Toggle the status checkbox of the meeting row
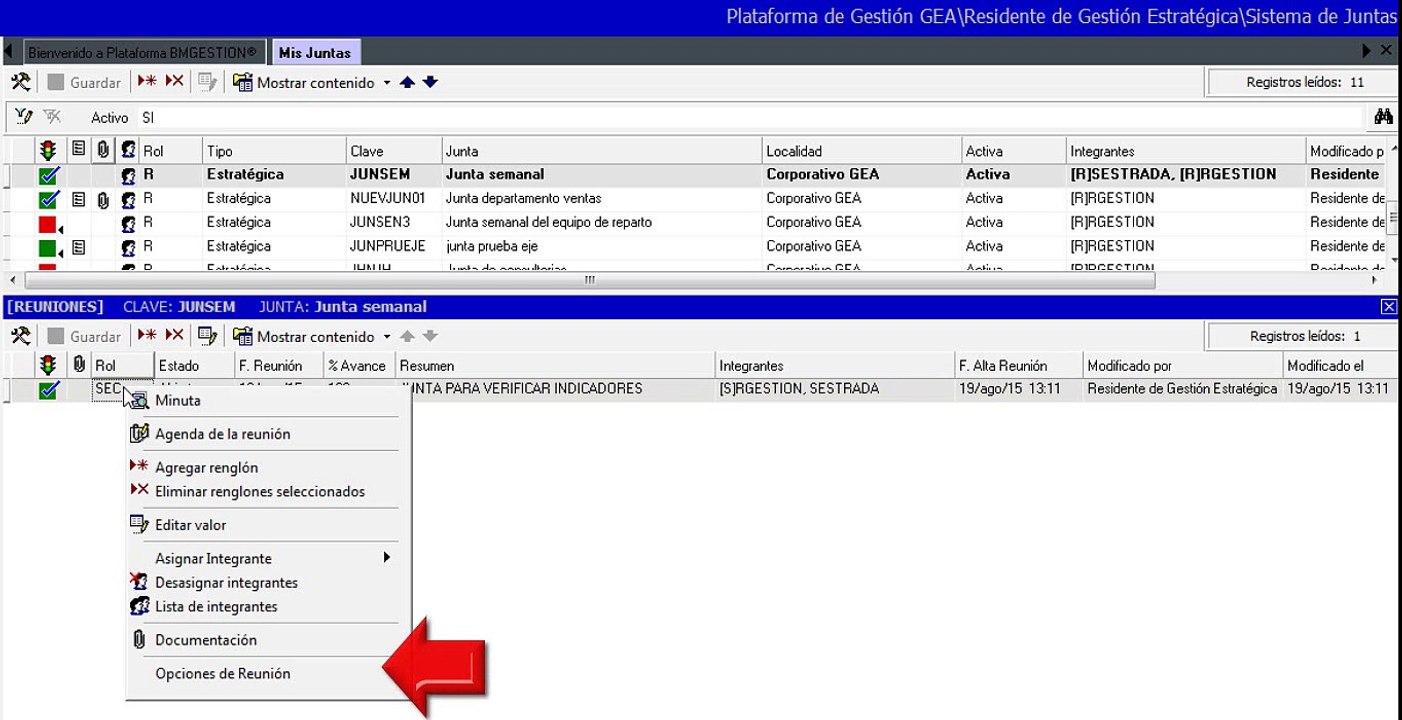1402x720 pixels. click(x=48, y=389)
